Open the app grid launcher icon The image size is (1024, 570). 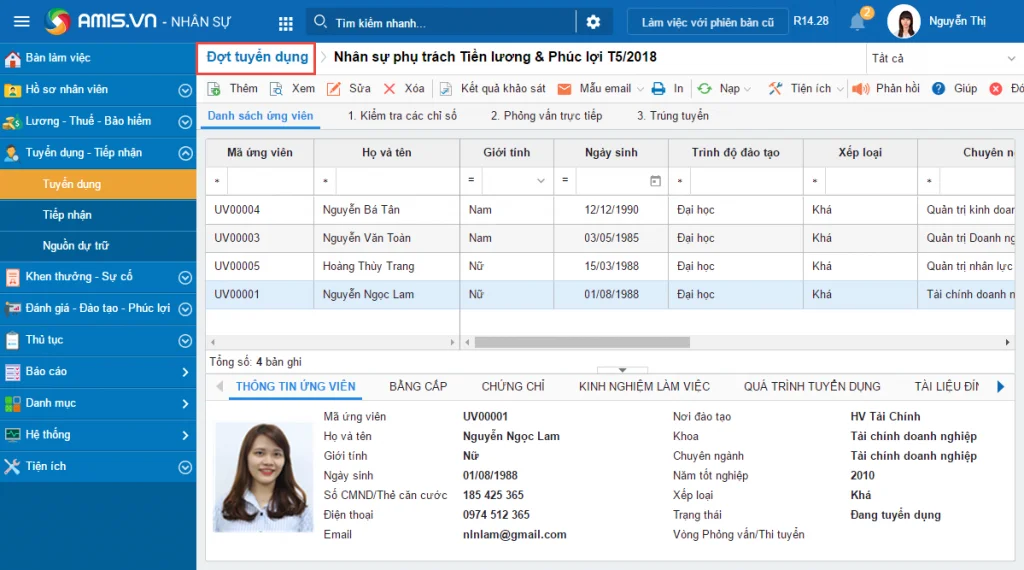[x=286, y=22]
